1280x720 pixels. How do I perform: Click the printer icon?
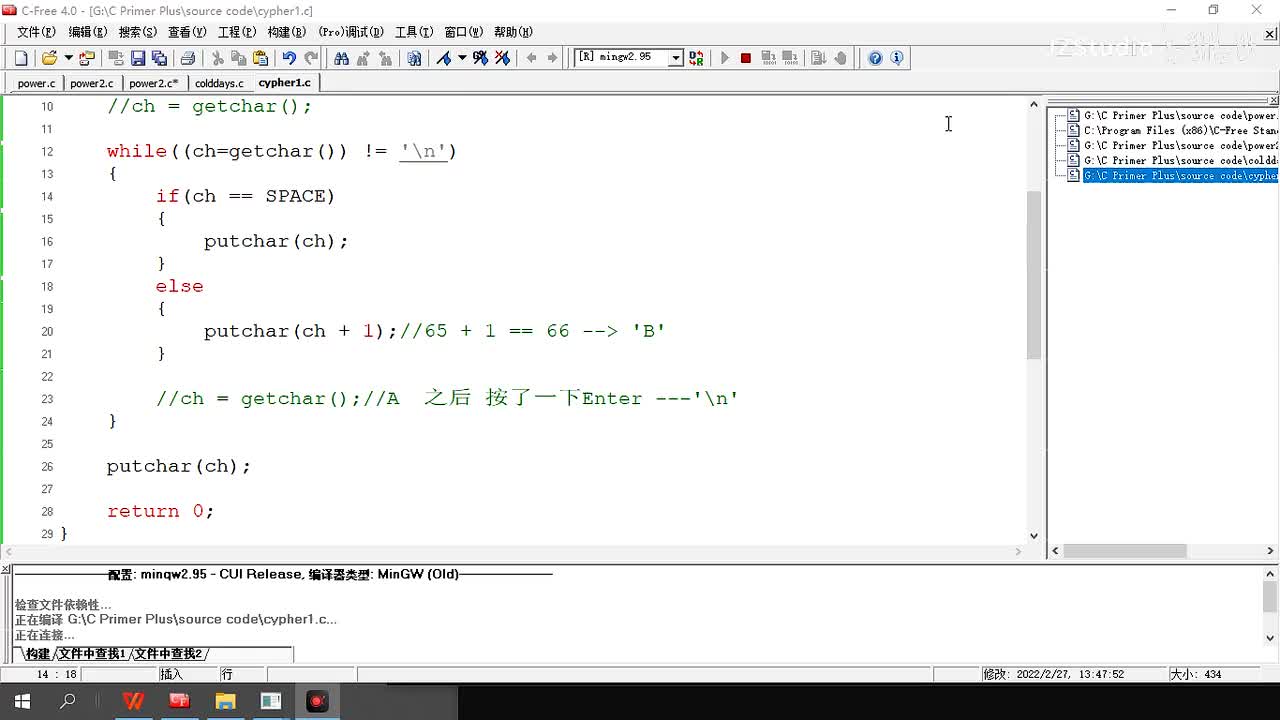(x=187, y=58)
